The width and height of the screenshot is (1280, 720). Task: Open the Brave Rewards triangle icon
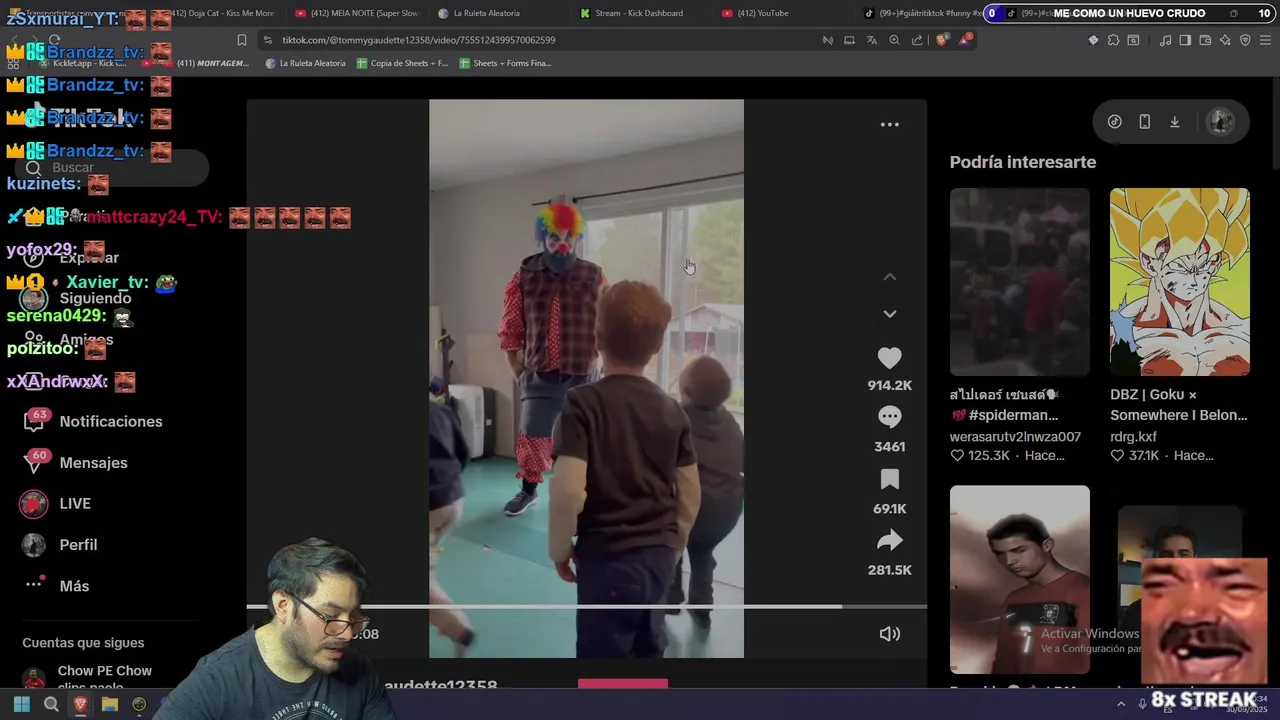coord(965,40)
